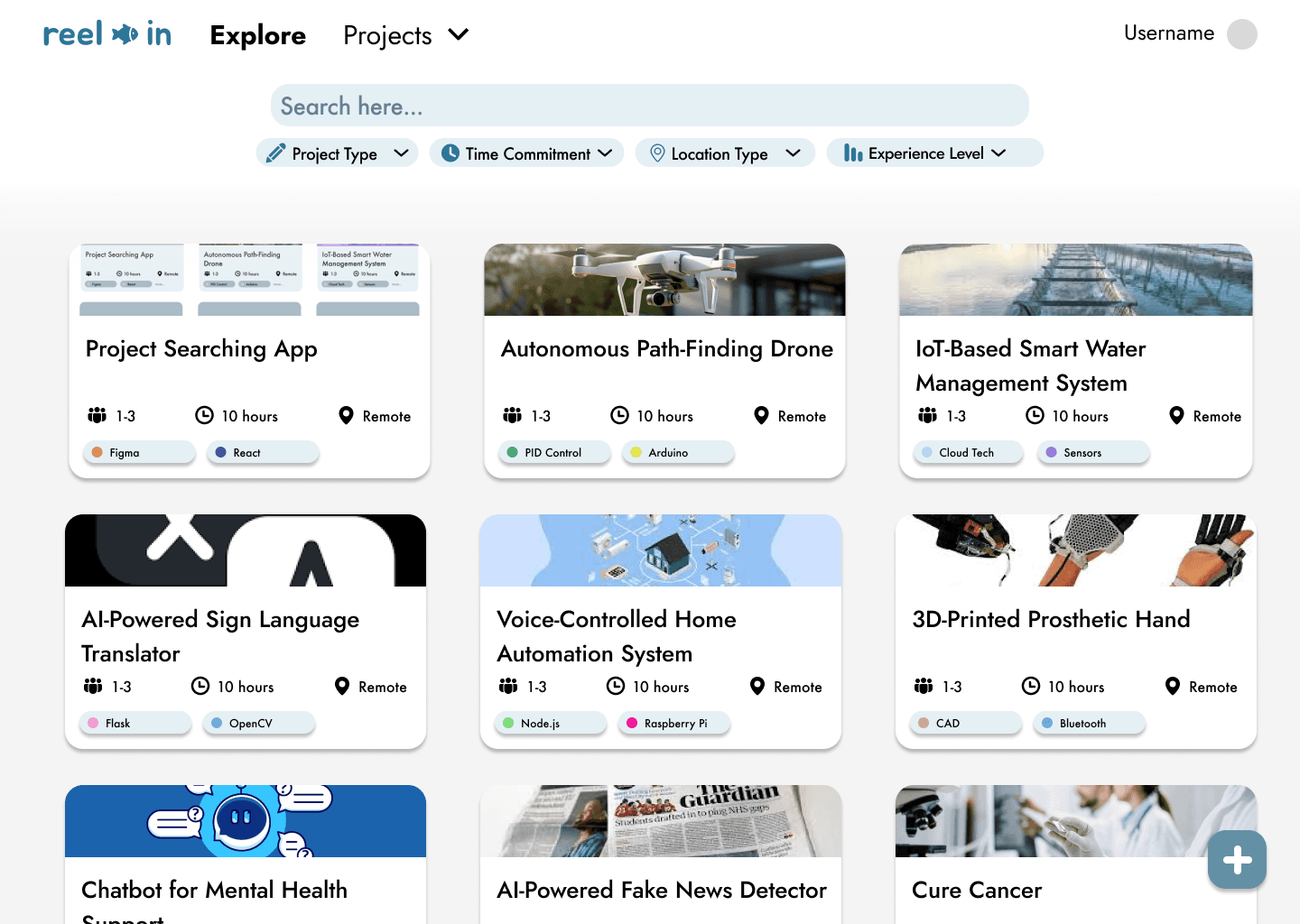Go to the Explore tab
Screen dimensions: 1300x924
tap(258, 35)
